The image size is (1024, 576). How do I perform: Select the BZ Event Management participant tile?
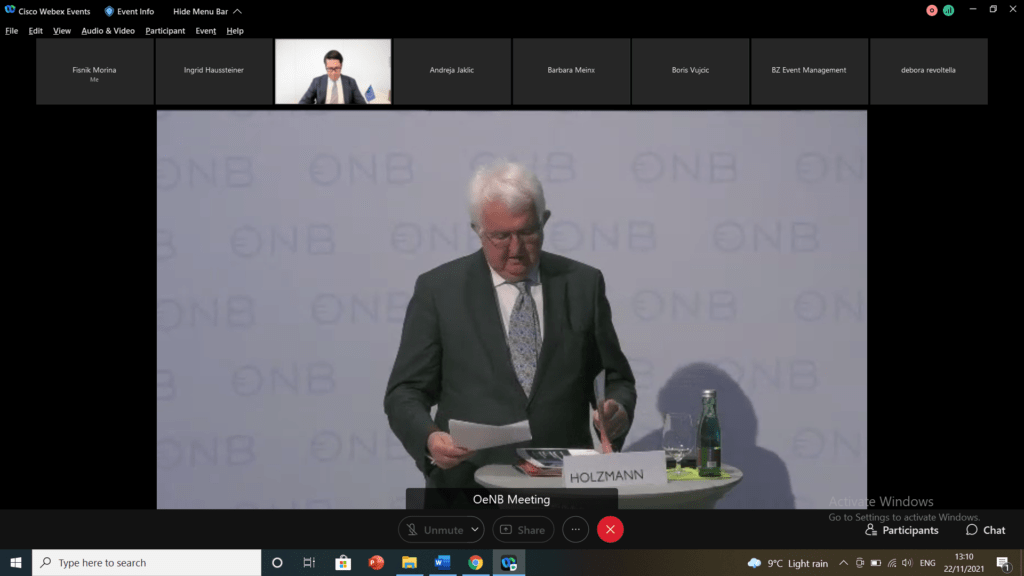pyautogui.click(x=809, y=71)
